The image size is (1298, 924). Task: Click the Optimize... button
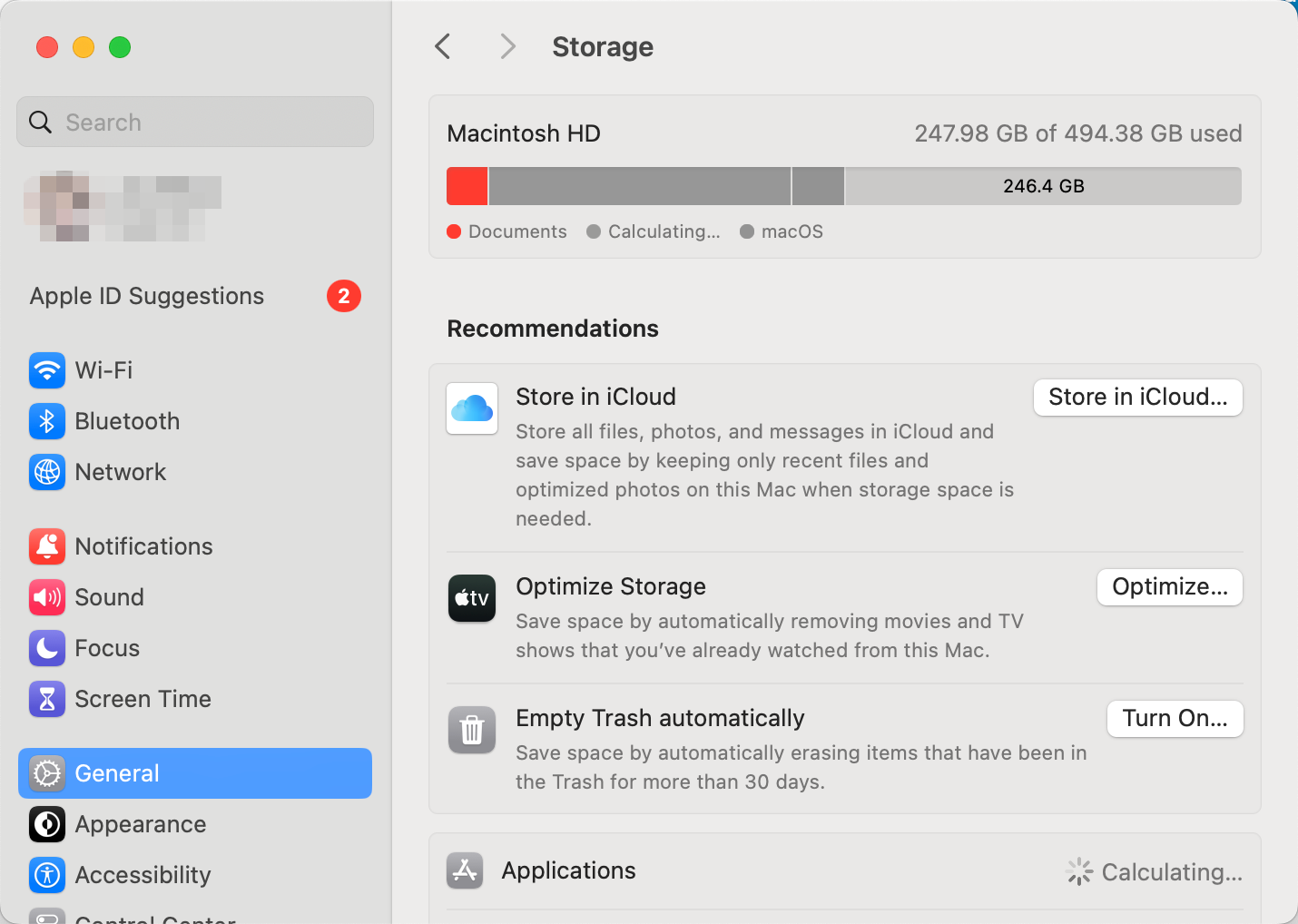[x=1170, y=587]
